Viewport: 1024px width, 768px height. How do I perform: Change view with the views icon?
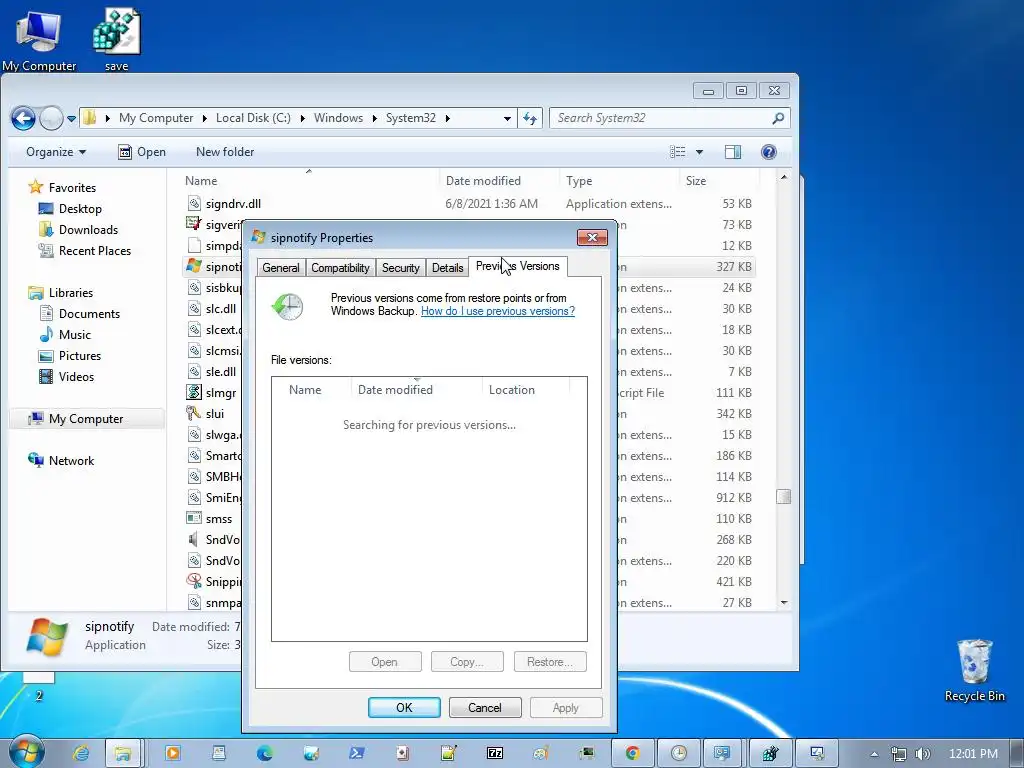pos(678,152)
